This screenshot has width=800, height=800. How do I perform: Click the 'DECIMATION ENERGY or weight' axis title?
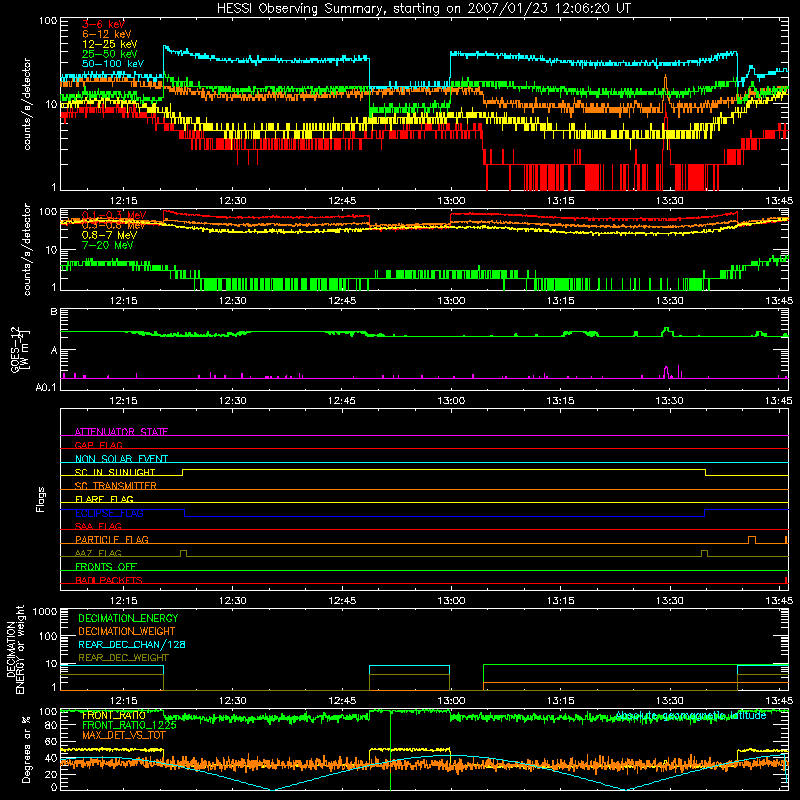(x=15, y=649)
